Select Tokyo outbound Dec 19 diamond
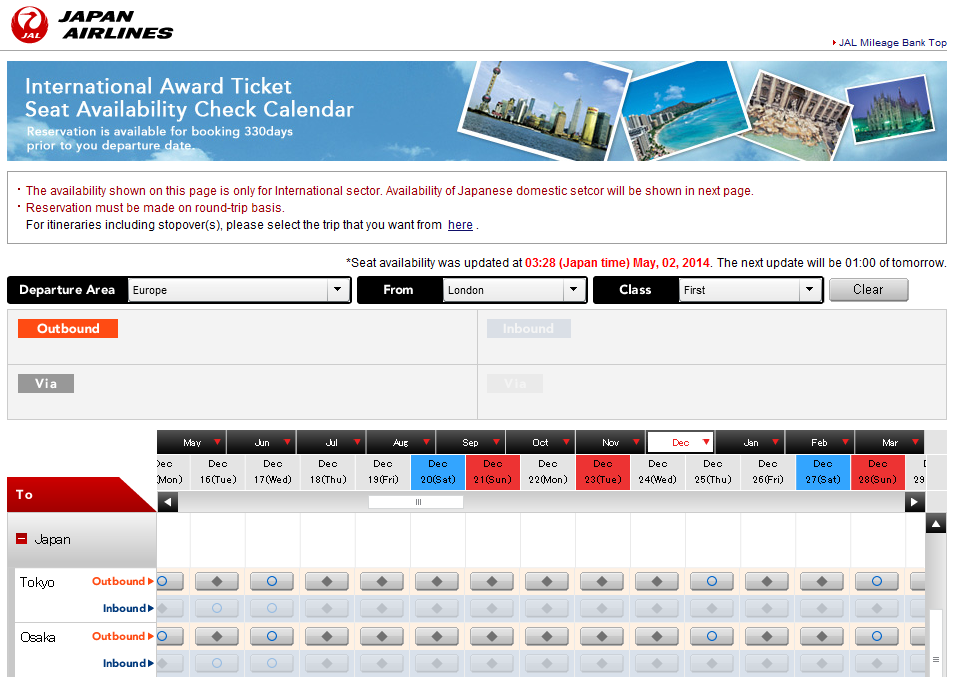 [382, 582]
